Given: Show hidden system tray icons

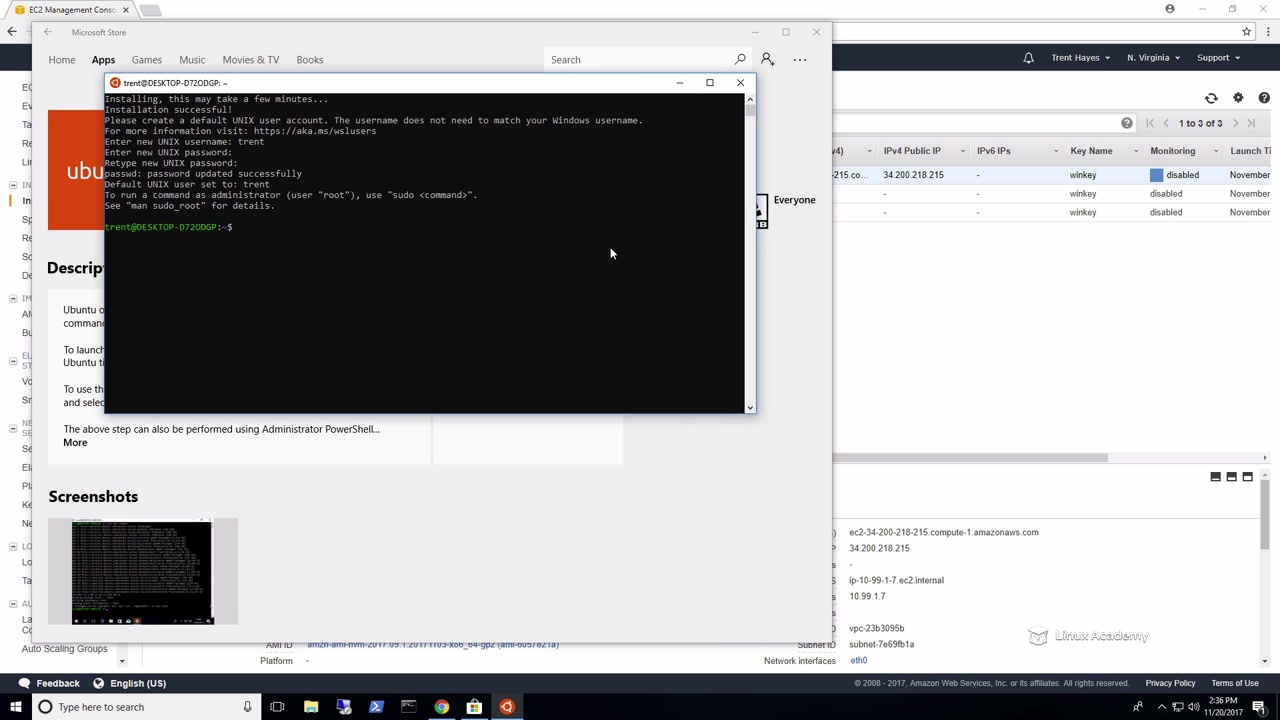Looking at the screenshot, I should pos(1161,707).
